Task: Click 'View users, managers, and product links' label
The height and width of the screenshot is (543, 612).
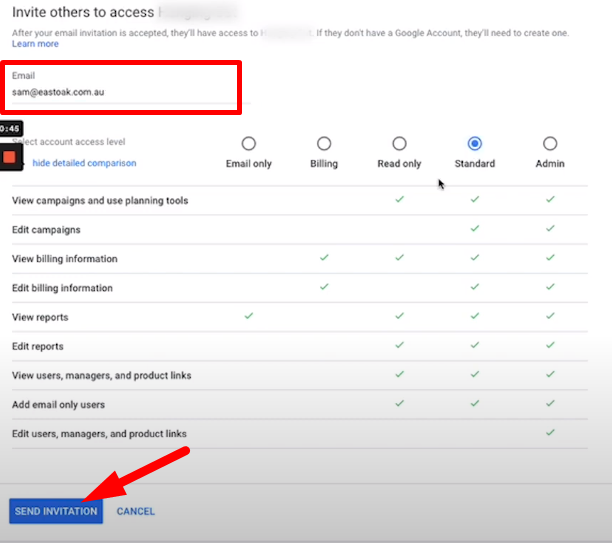Action: tap(101, 375)
